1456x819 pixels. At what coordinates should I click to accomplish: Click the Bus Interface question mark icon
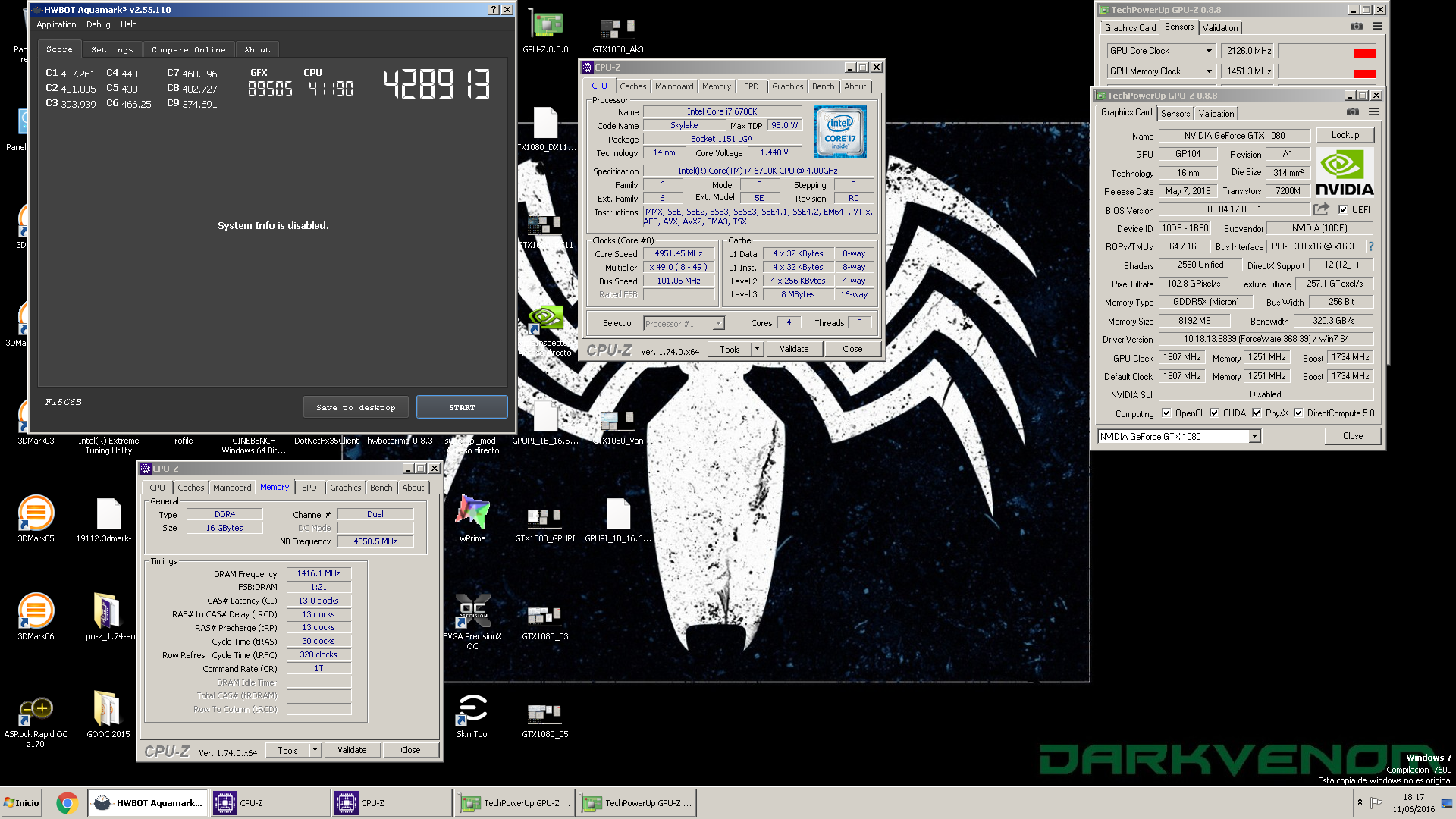tap(1371, 246)
